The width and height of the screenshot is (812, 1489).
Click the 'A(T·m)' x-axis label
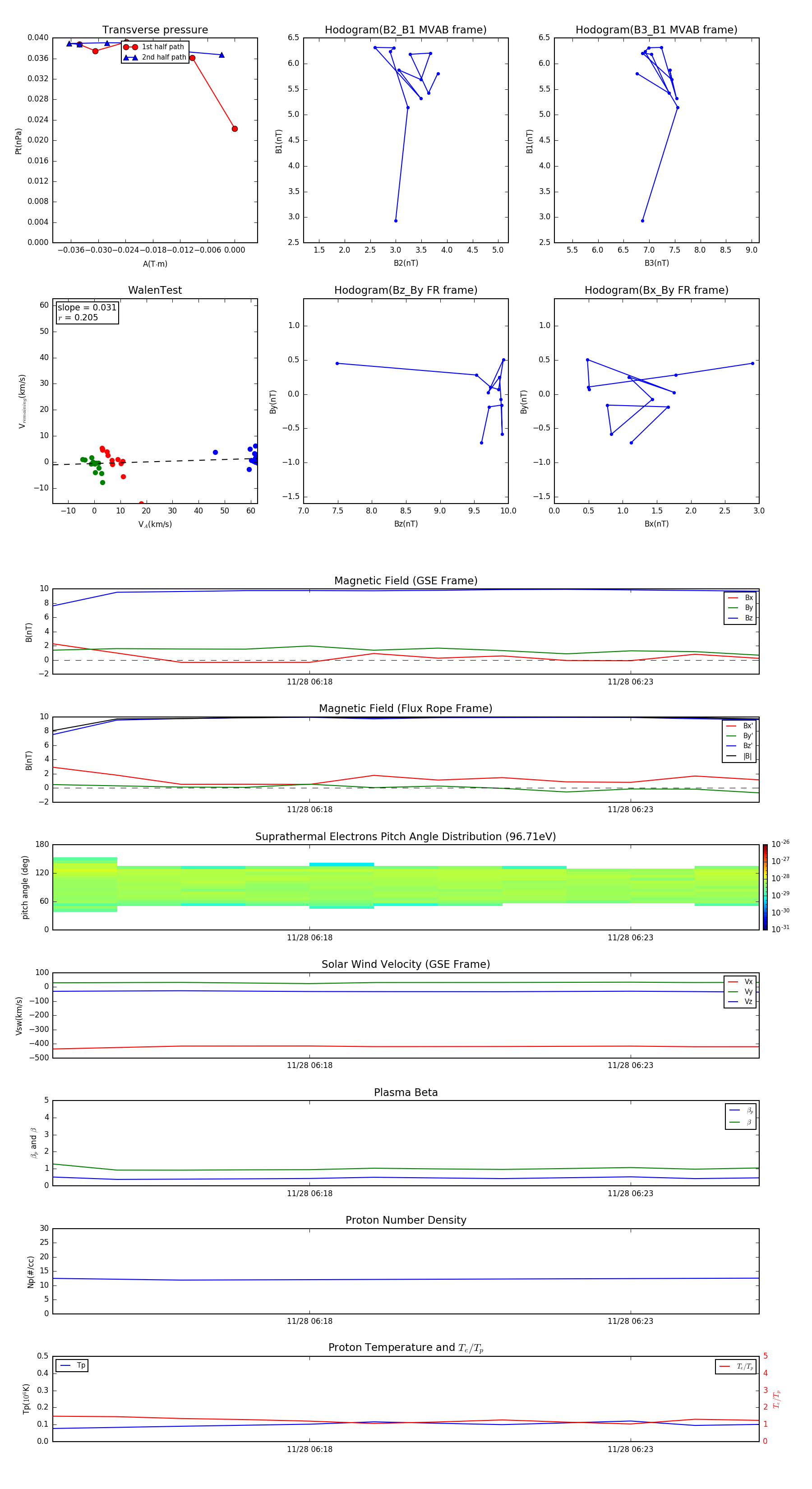(x=155, y=264)
